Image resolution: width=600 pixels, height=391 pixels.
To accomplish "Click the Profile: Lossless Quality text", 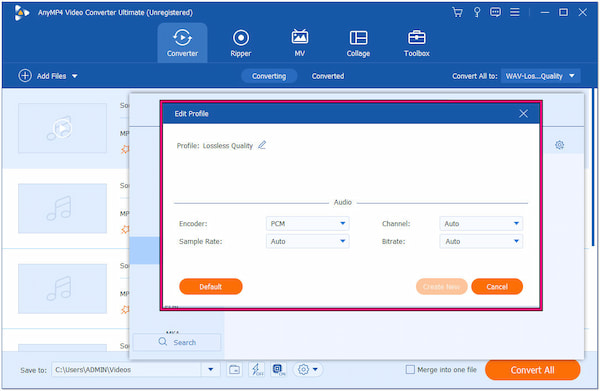I will point(215,146).
